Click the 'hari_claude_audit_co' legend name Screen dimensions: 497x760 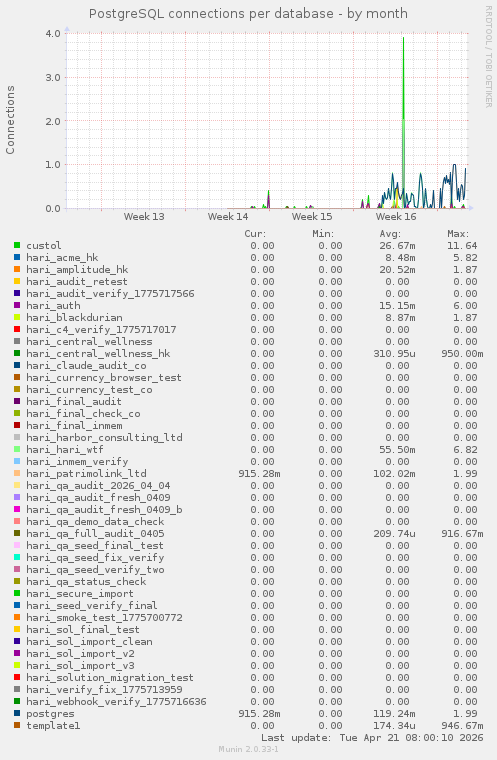[x=86, y=365]
